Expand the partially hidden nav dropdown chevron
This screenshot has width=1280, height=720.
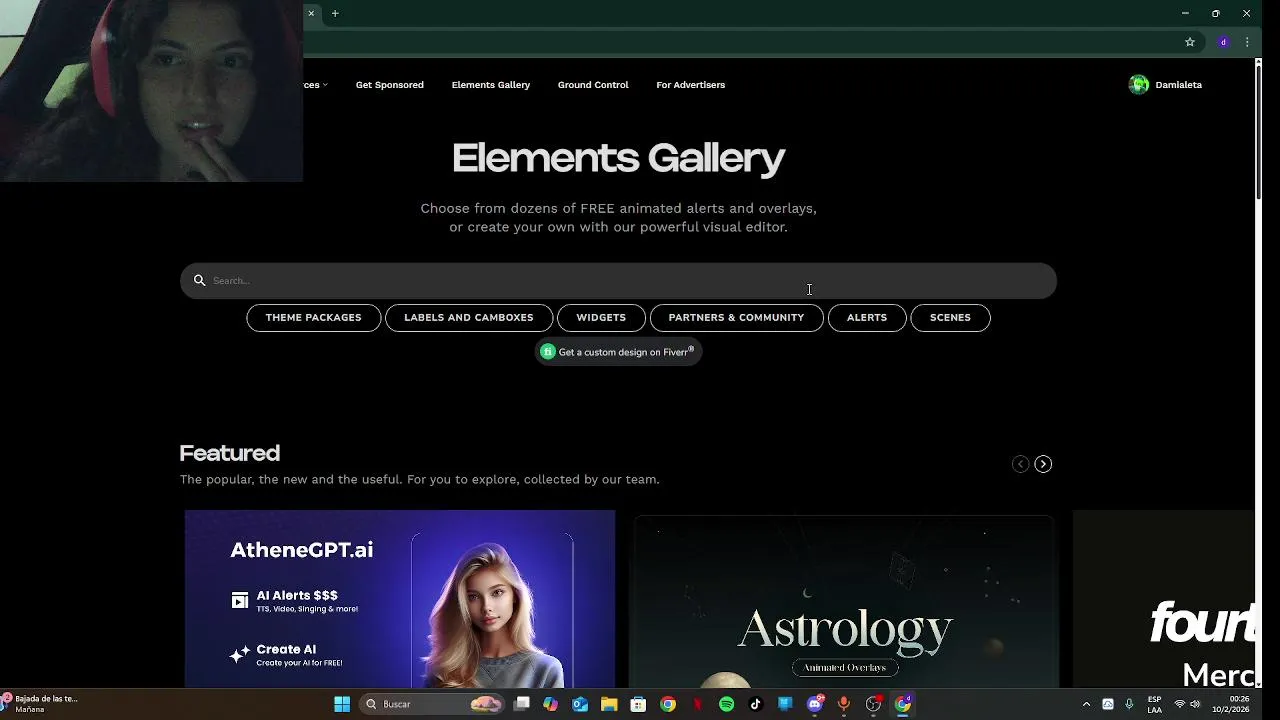coord(325,85)
